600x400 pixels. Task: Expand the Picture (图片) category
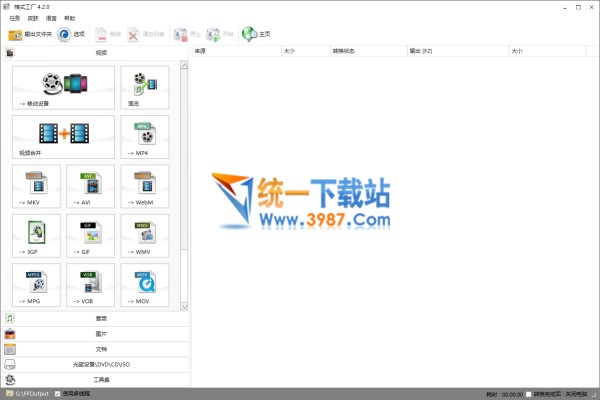coord(100,333)
